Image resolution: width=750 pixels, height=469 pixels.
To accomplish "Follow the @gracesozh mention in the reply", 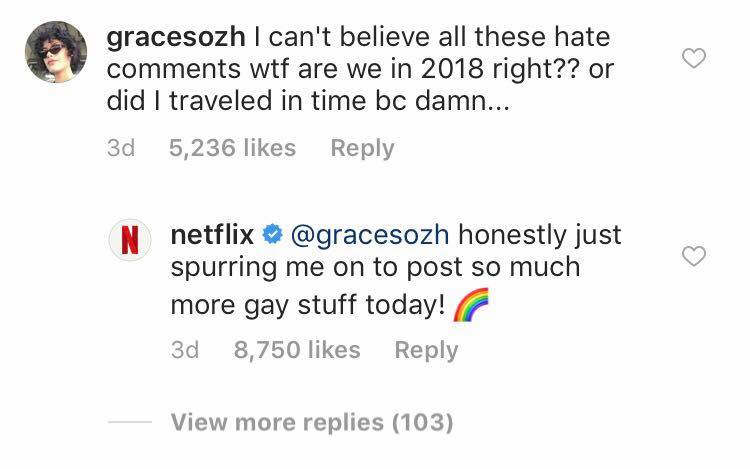I will tap(369, 236).
